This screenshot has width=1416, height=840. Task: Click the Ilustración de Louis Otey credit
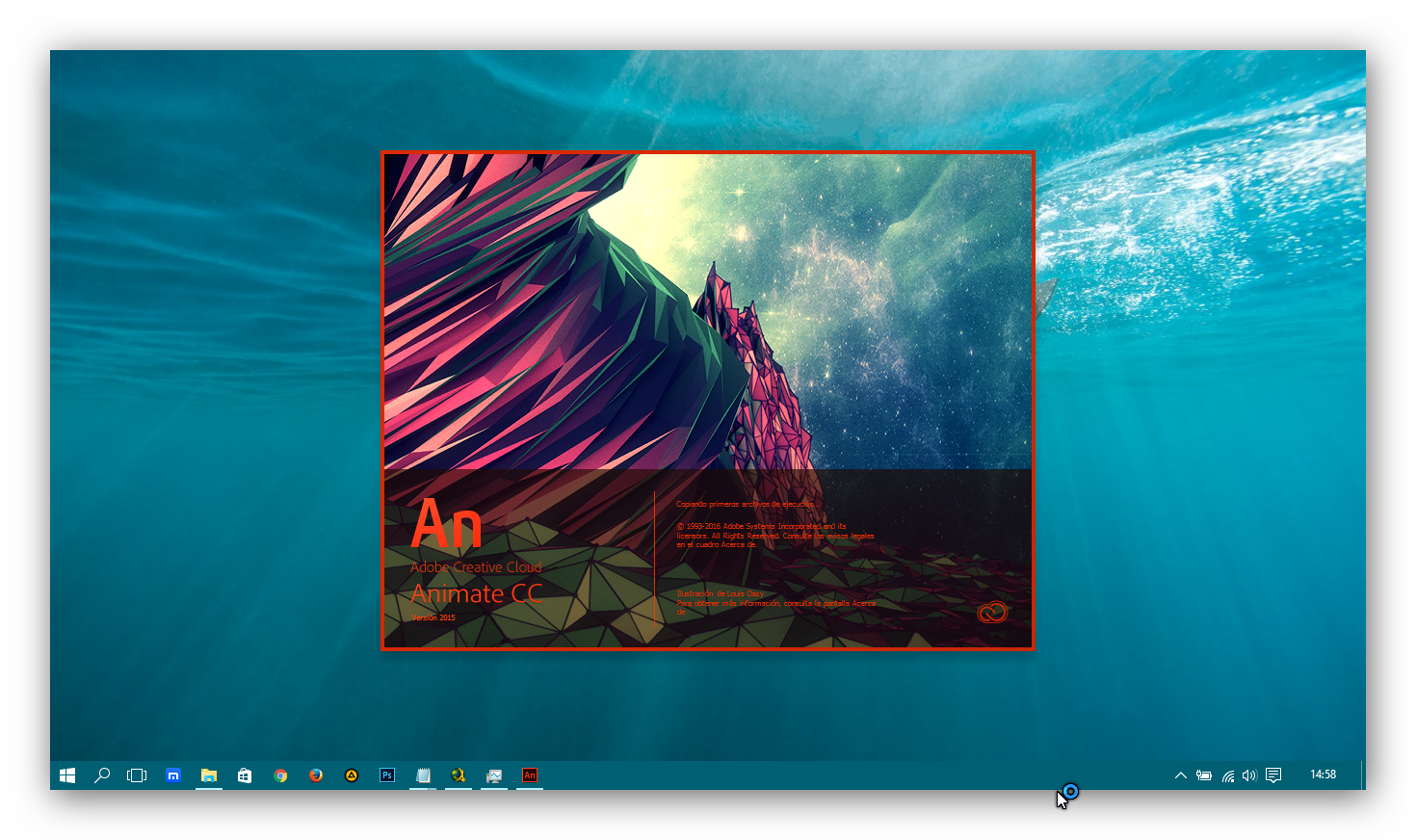click(x=720, y=594)
